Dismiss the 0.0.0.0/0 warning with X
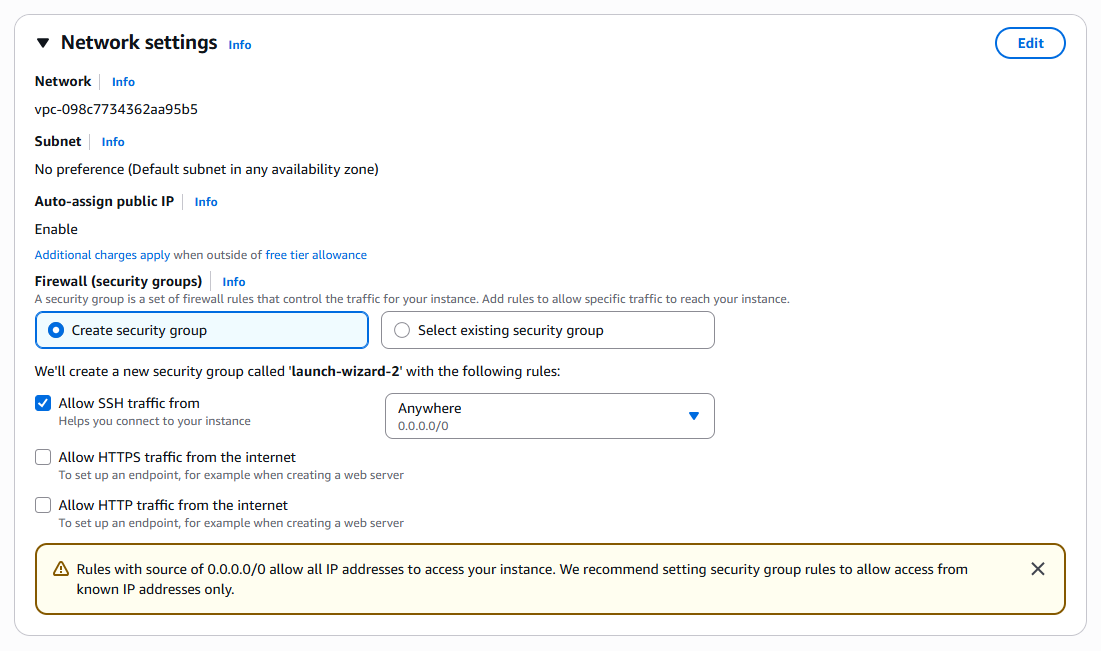This screenshot has height=651, width=1101. 1038,569
